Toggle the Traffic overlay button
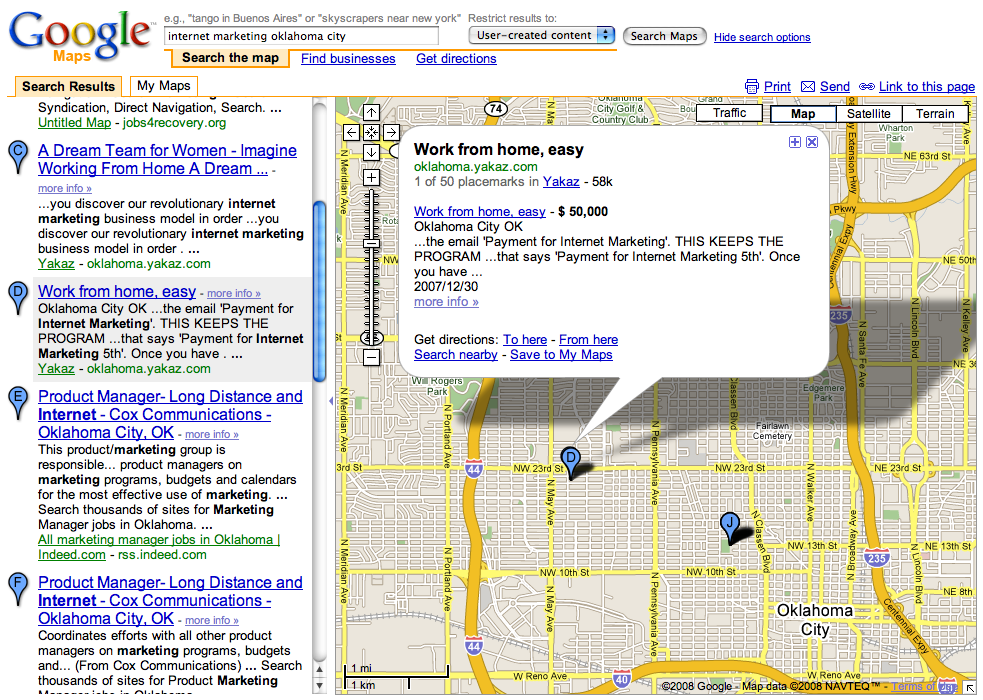This screenshot has height=700, width=983. click(729, 113)
